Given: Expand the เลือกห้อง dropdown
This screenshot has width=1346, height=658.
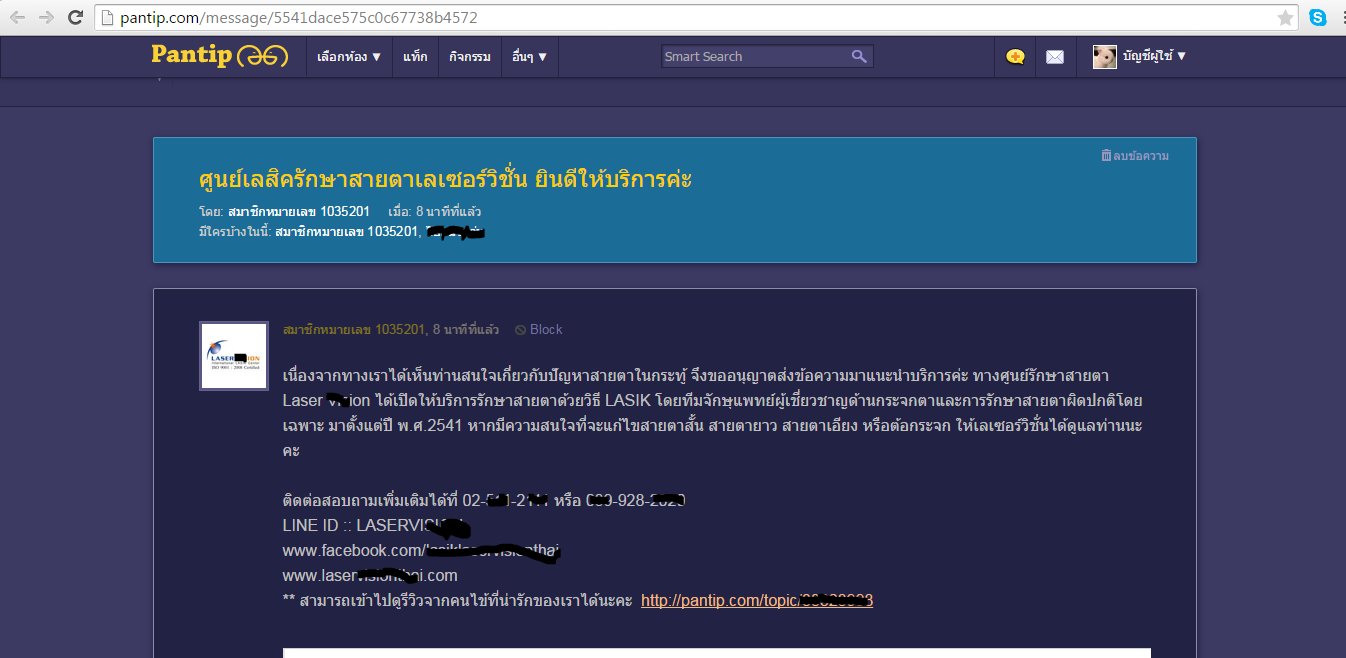Looking at the screenshot, I should [x=349, y=57].
